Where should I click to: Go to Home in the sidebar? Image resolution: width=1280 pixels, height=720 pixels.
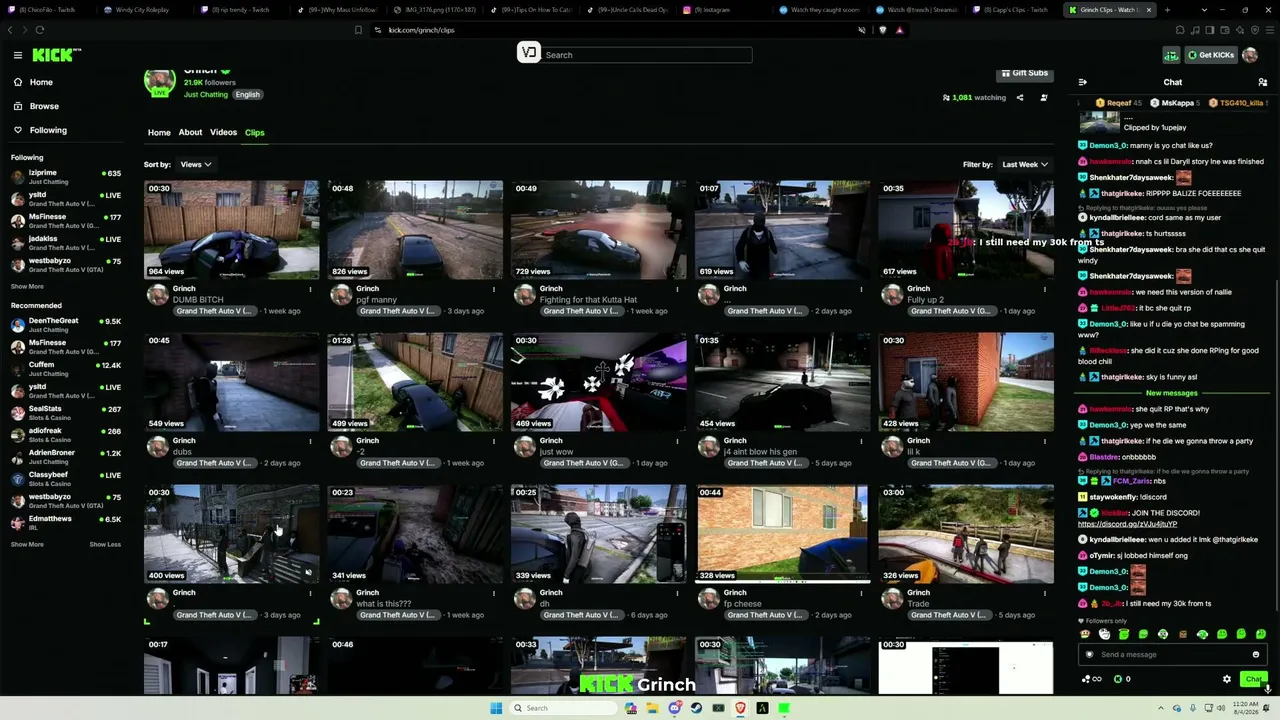coord(41,82)
